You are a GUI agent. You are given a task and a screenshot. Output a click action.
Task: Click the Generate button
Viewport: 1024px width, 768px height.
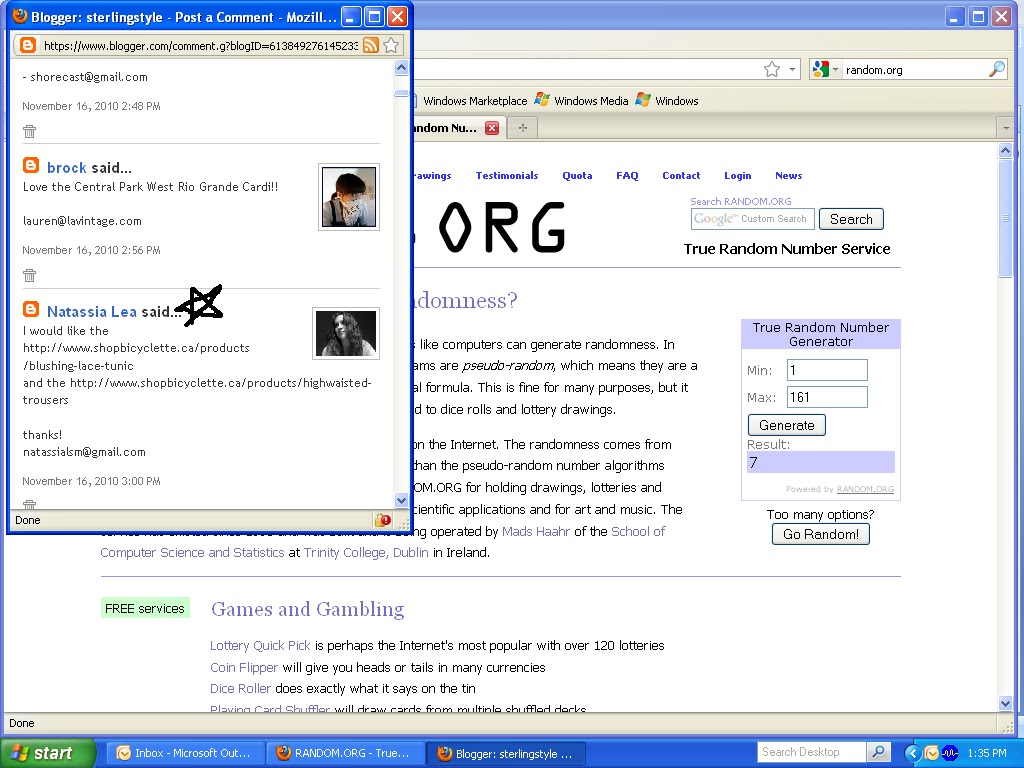786,425
